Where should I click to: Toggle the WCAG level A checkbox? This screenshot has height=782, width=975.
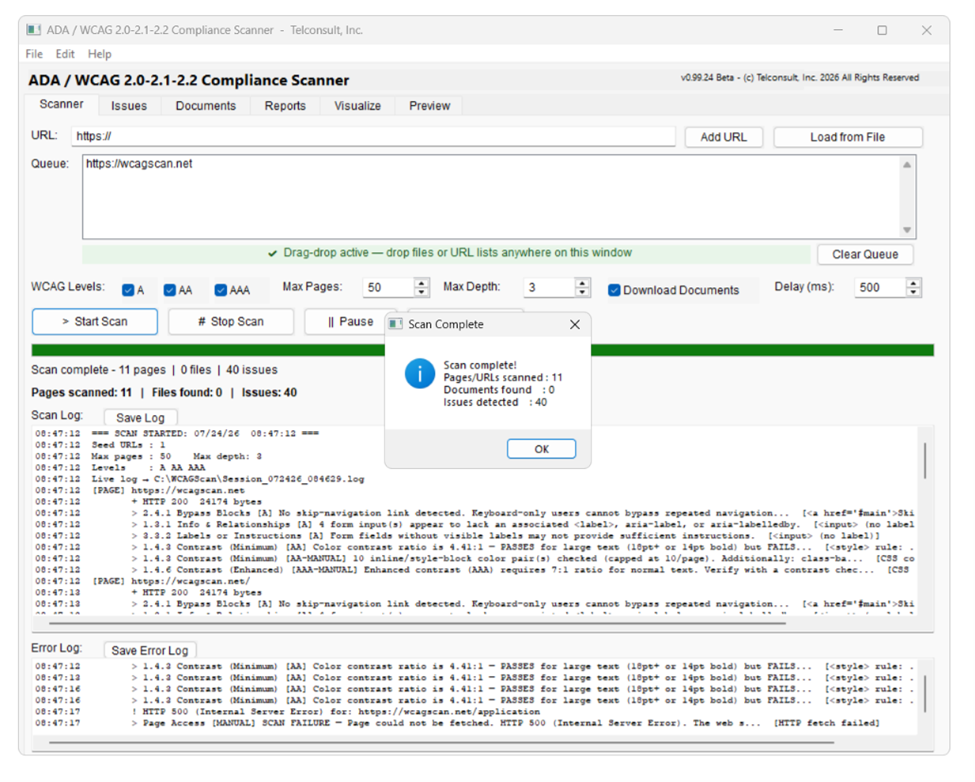128,290
